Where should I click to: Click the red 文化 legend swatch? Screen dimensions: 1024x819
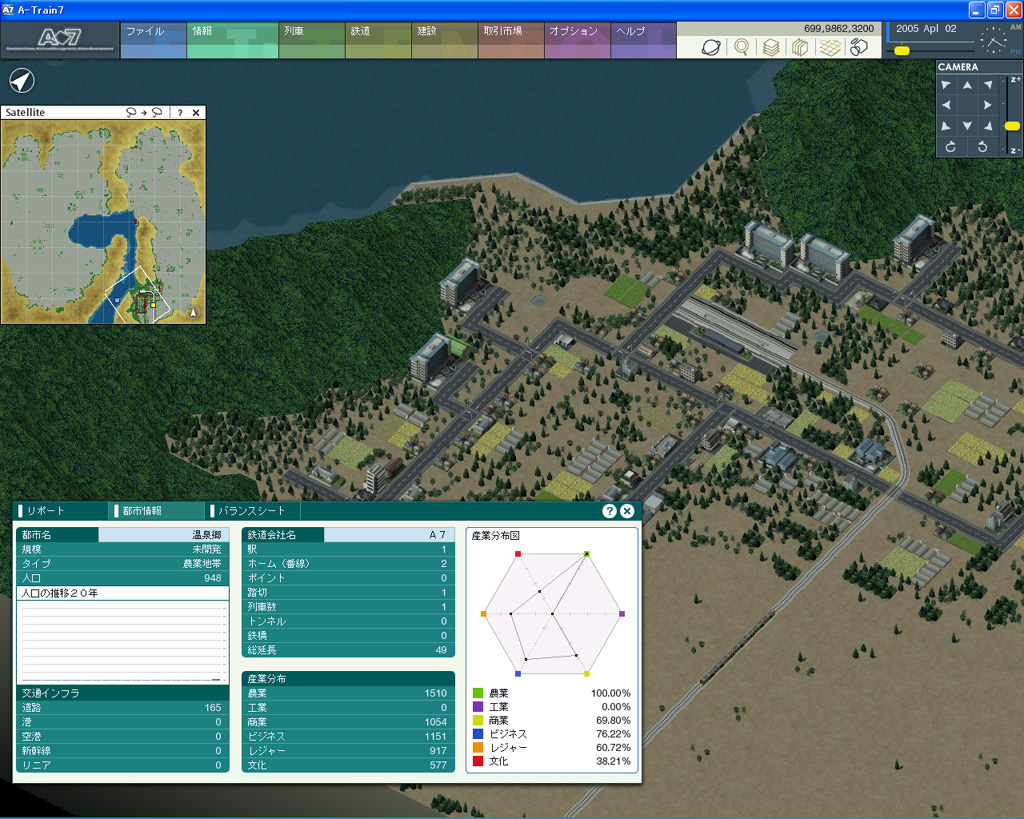coord(478,761)
